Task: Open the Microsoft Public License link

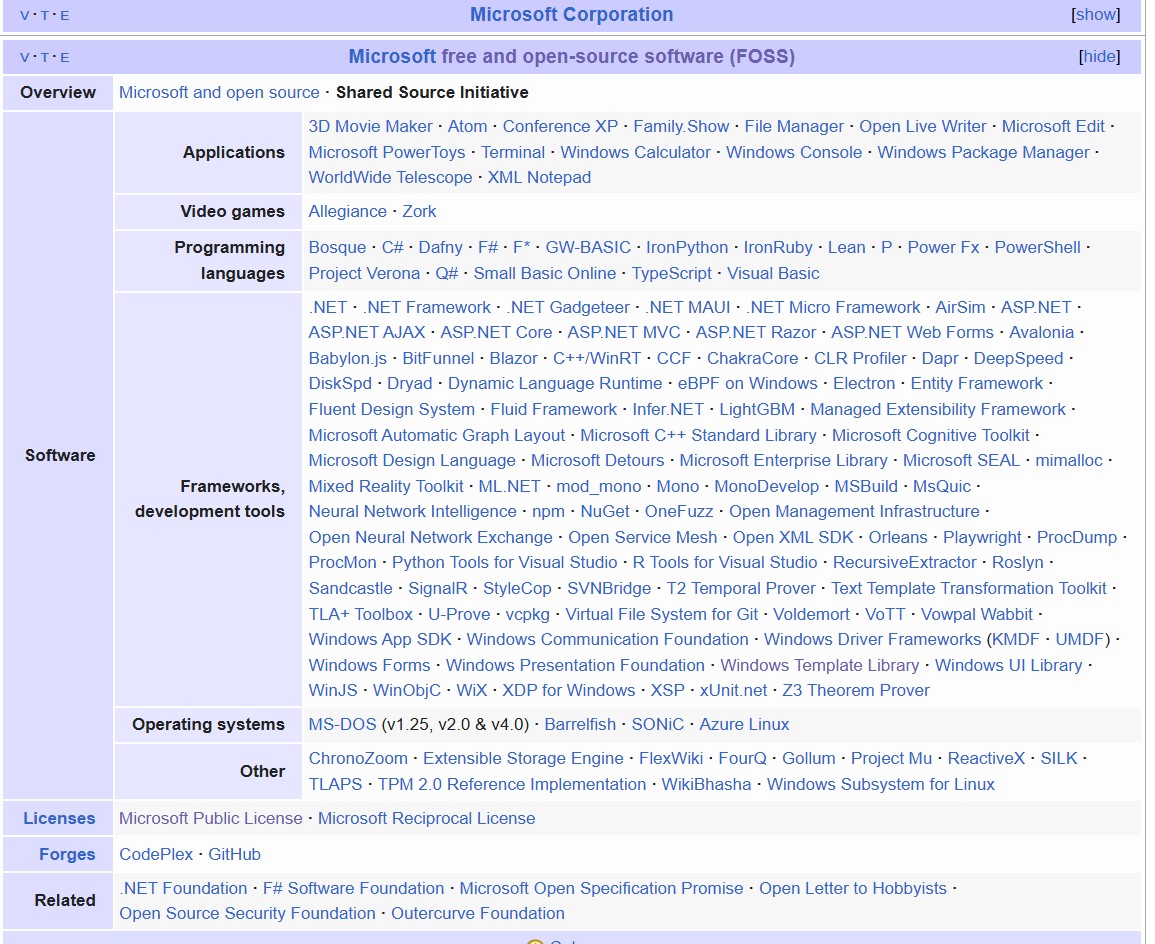Action: (211, 819)
